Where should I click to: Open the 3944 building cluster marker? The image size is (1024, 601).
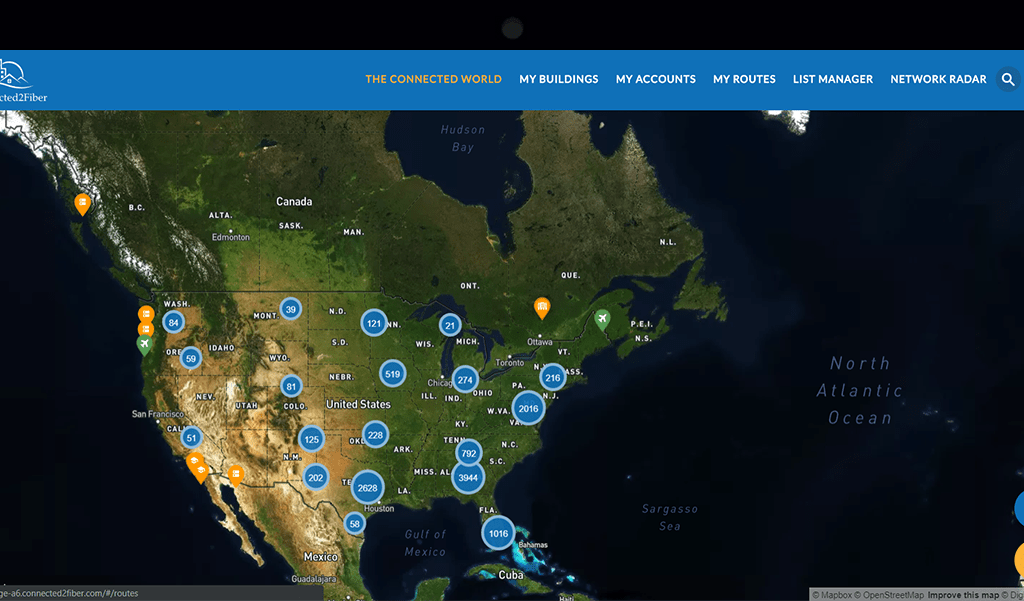coord(468,478)
